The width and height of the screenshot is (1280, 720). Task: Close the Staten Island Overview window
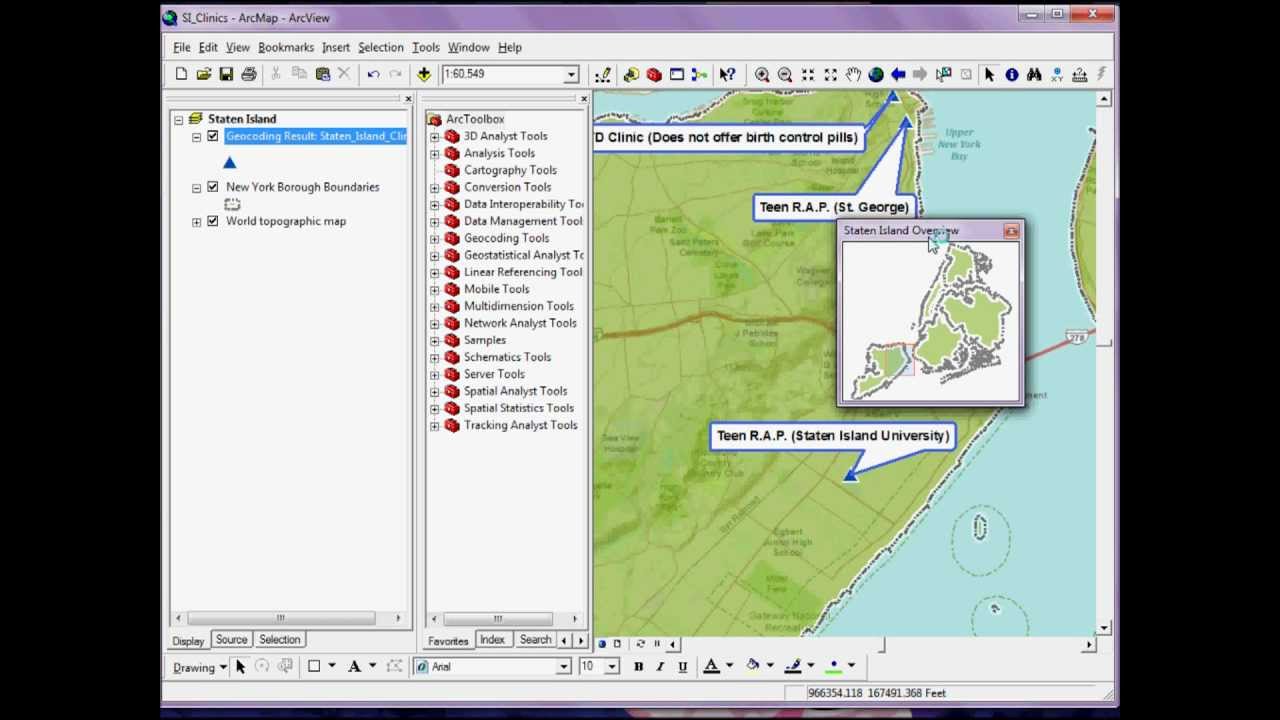point(1011,231)
